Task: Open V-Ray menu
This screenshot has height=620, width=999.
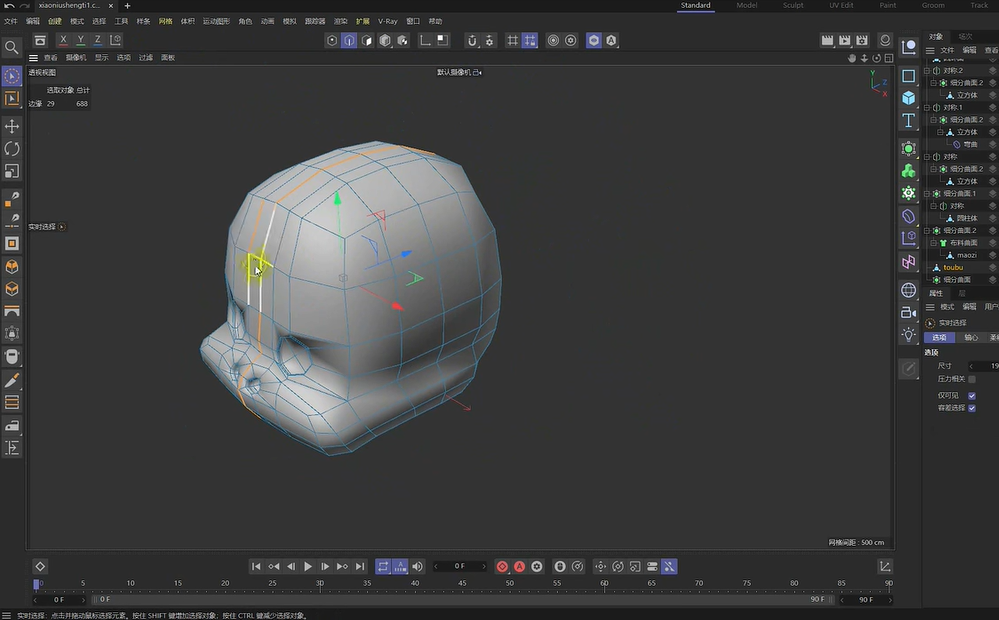Action: click(387, 21)
